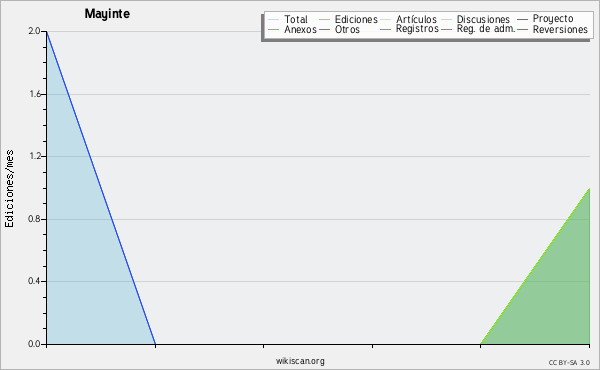Click the red Reversiones legend color line
600x370 pixels.
[x=522, y=29]
